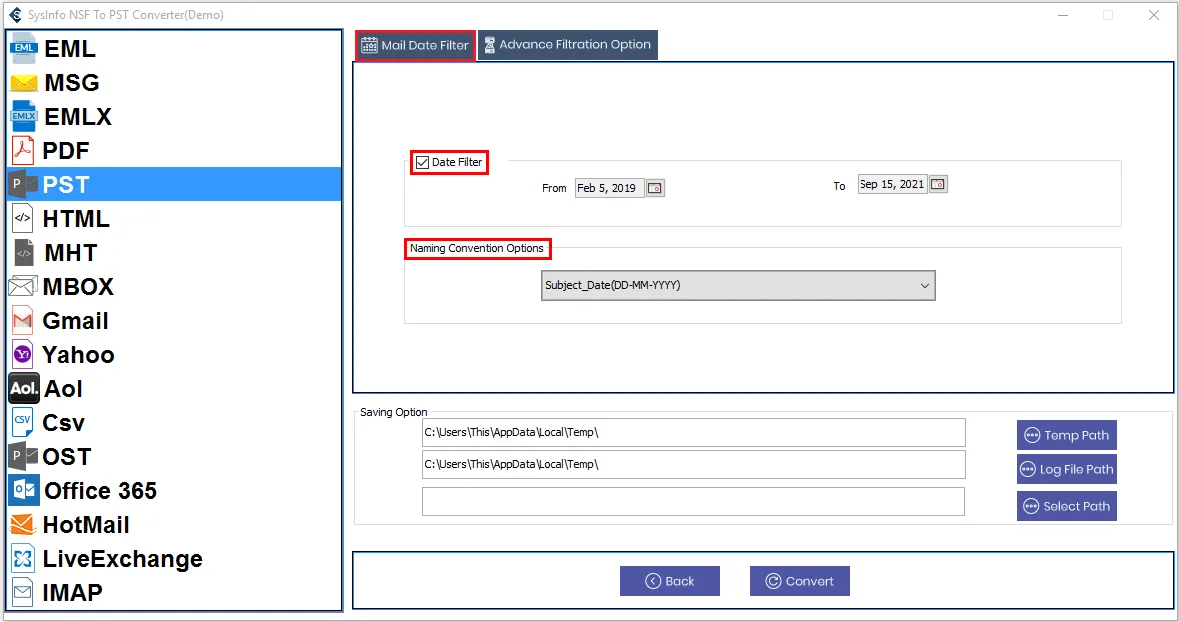1179x622 pixels.
Task: Uncheck the Date Filter checkbox
Action: 423,163
